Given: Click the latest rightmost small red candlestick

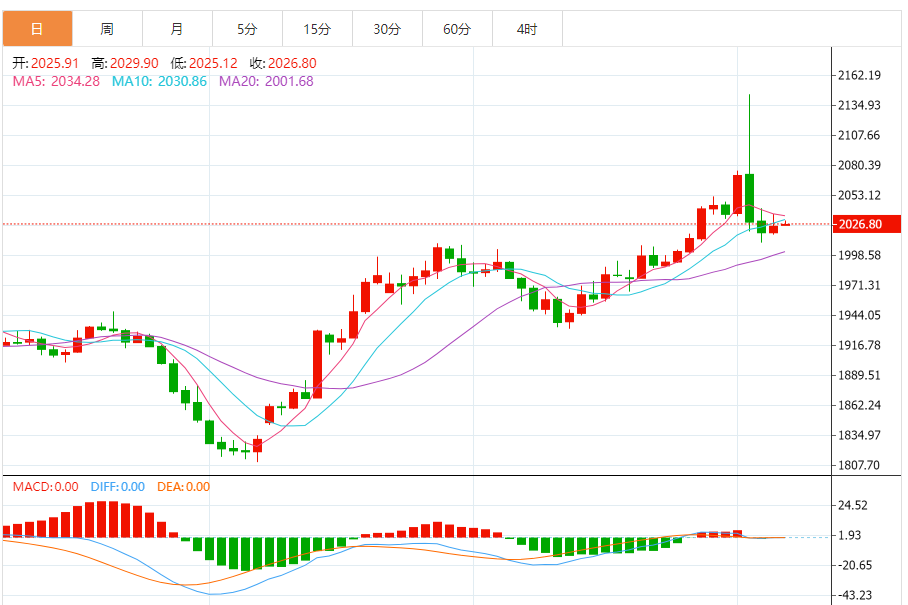Looking at the screenshot, I should coord(785,225).
